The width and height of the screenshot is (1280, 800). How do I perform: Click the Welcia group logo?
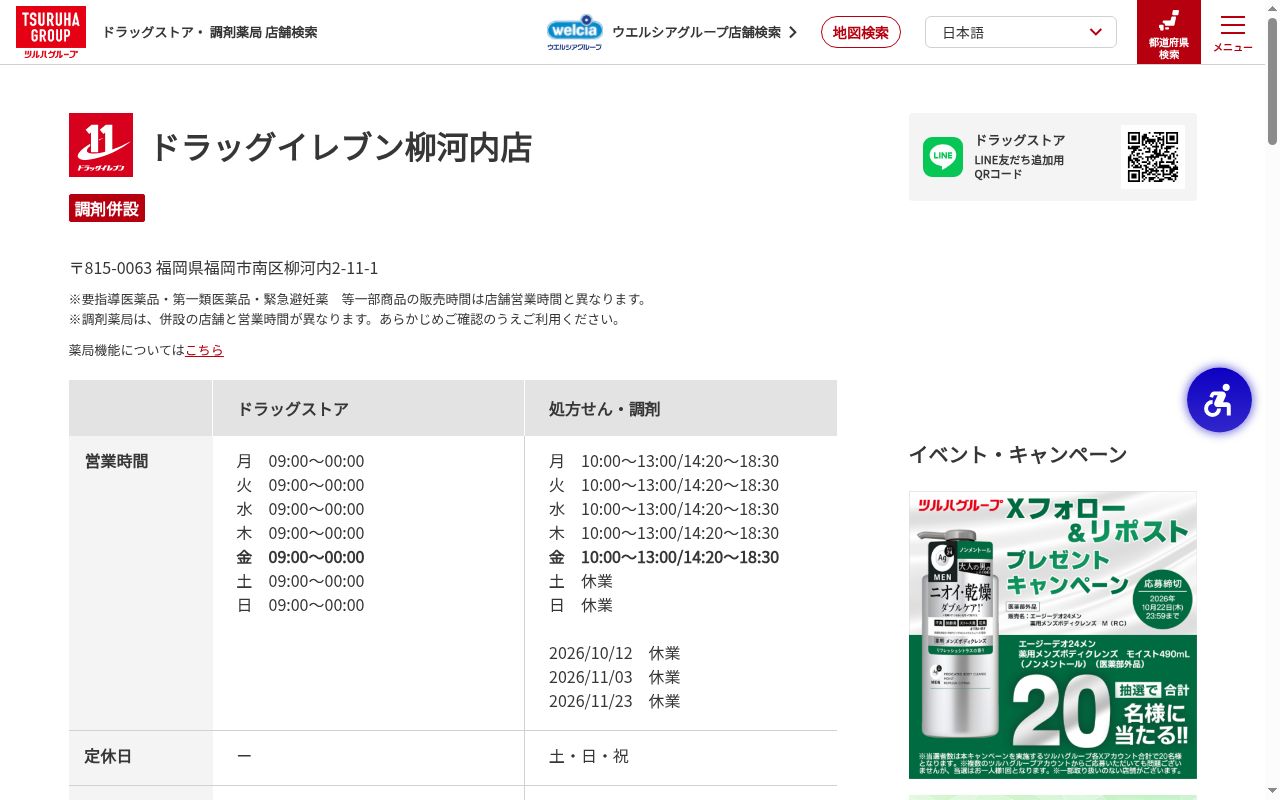pos(574,32)
